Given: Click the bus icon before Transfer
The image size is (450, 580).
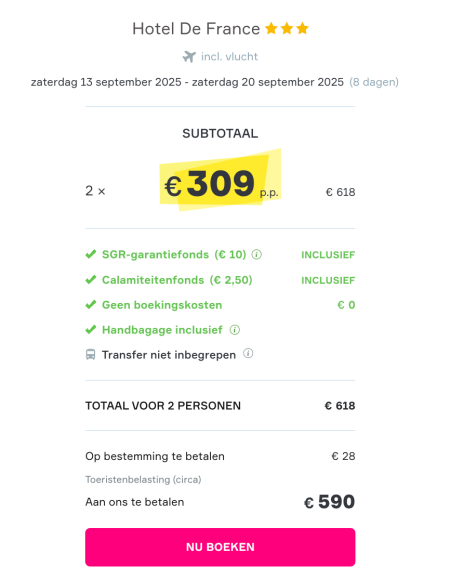Looking at the screenshot, I should pyautogui.click(x=91, y=355).
